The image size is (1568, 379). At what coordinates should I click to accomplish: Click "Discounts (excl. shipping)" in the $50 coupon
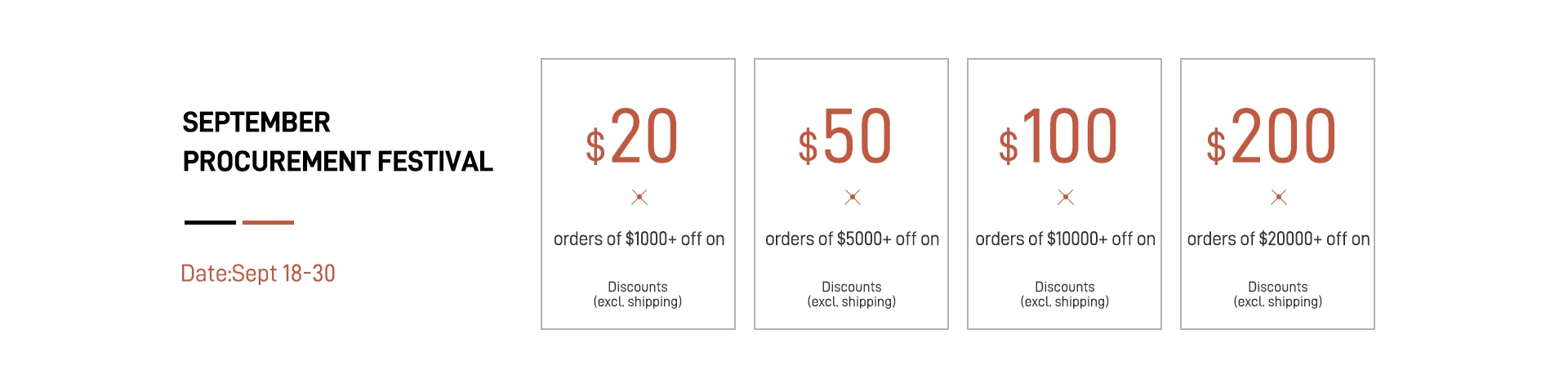(852, 294)
